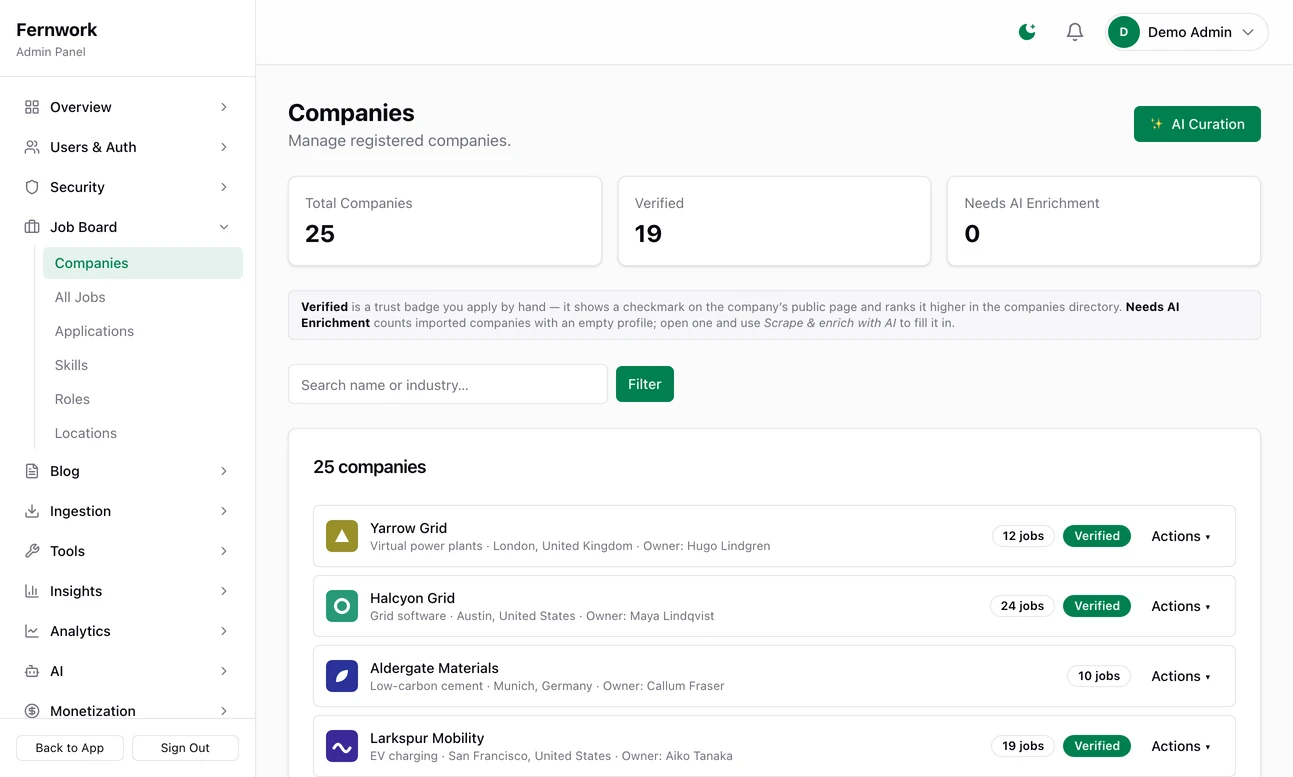
Task: Click Yarrow Grid Verified badge
Action: 1097,536
